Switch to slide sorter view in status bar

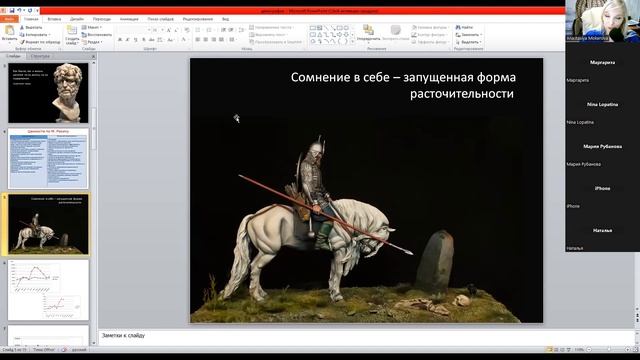(556, 350)
